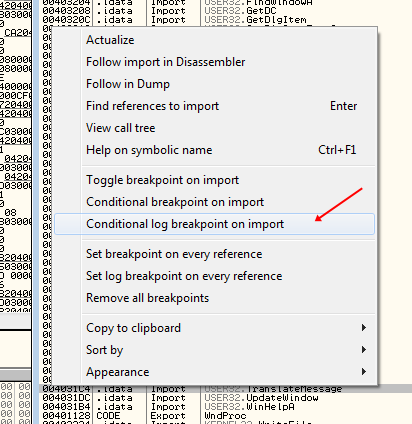The image size is (412, 424).
Task: Open View call tree
Action: 215,128
